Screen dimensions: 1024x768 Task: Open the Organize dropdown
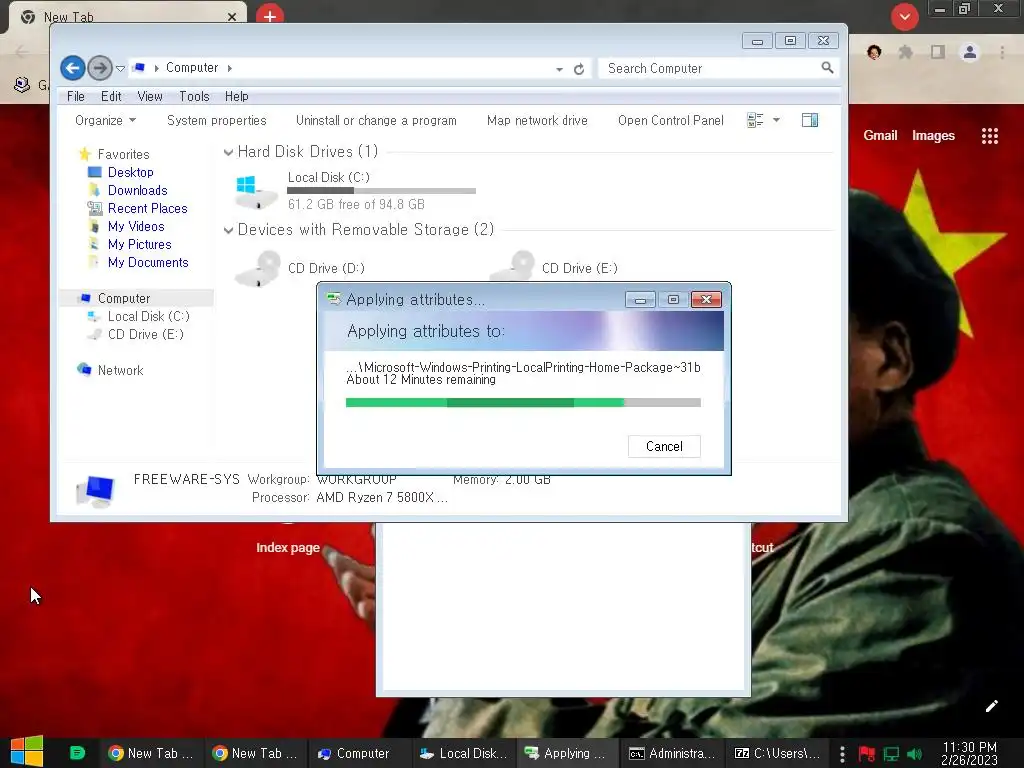click(105, 120)
